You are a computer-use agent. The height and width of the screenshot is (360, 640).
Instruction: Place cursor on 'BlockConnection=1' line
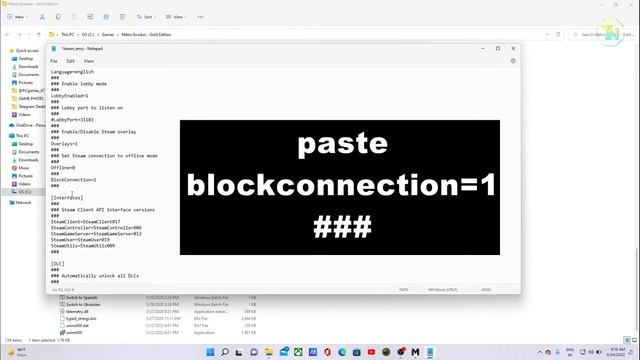click(73, 180)
